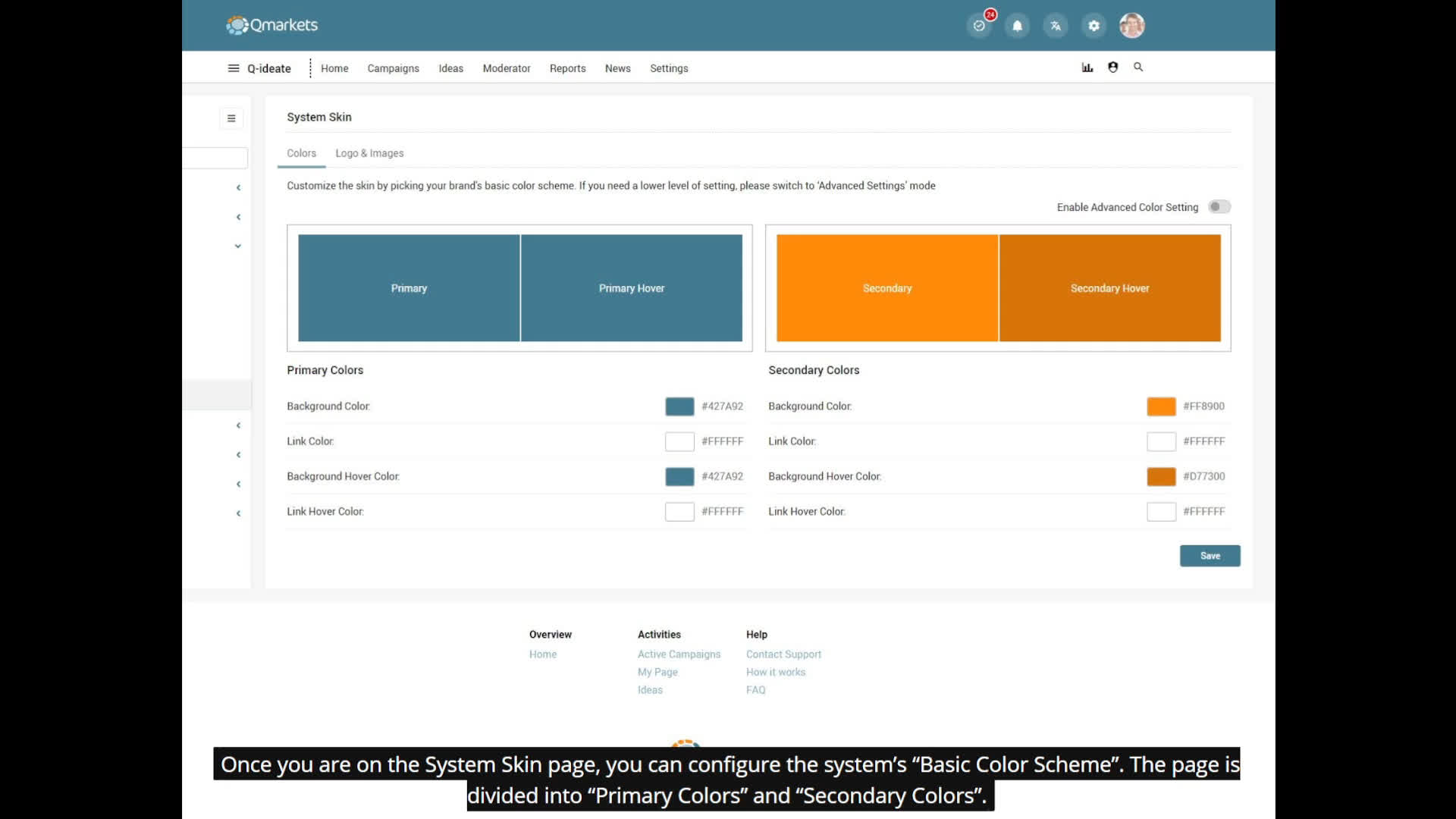Screen dimensions: 1456x819
Task: Expand the last sidebar chevron section
Action: tap(238, 513)
